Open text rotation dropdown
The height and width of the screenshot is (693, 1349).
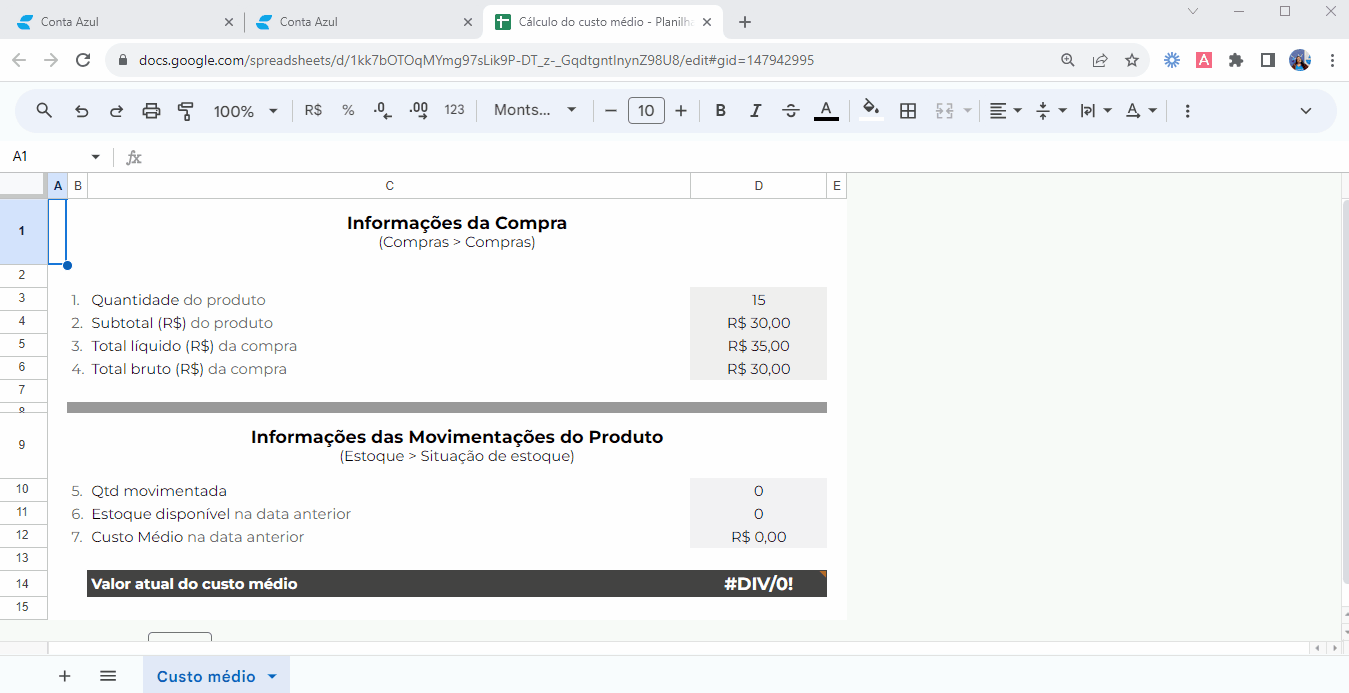click(1141, 111)
